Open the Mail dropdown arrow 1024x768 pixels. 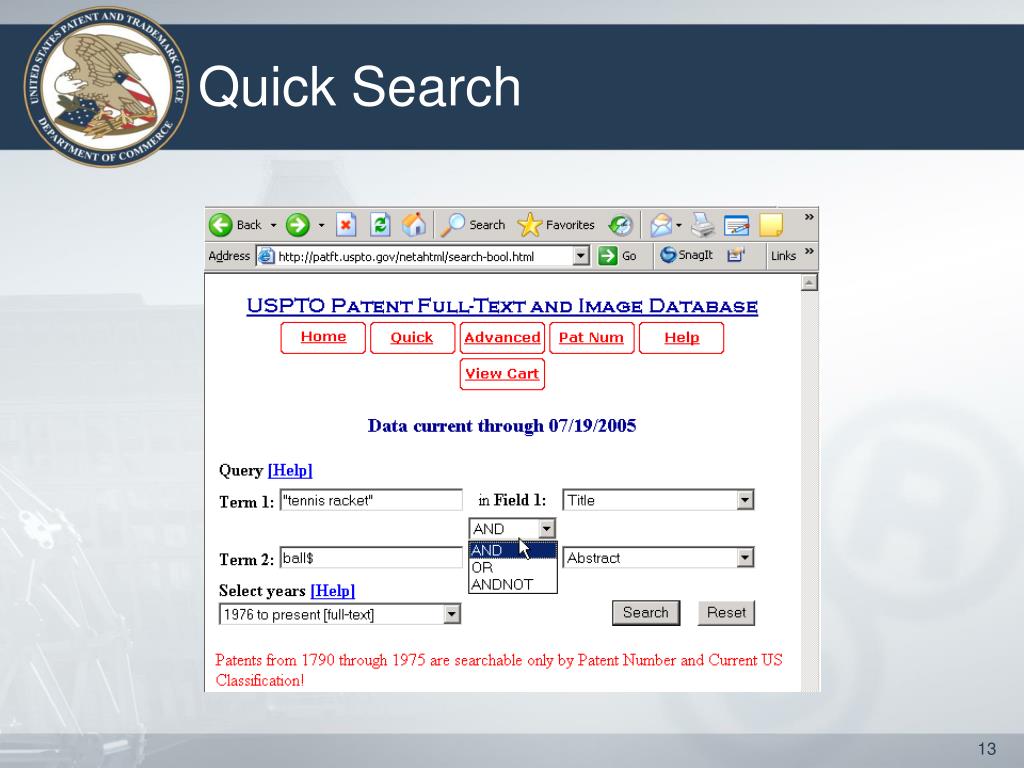[x=679, y=225]
